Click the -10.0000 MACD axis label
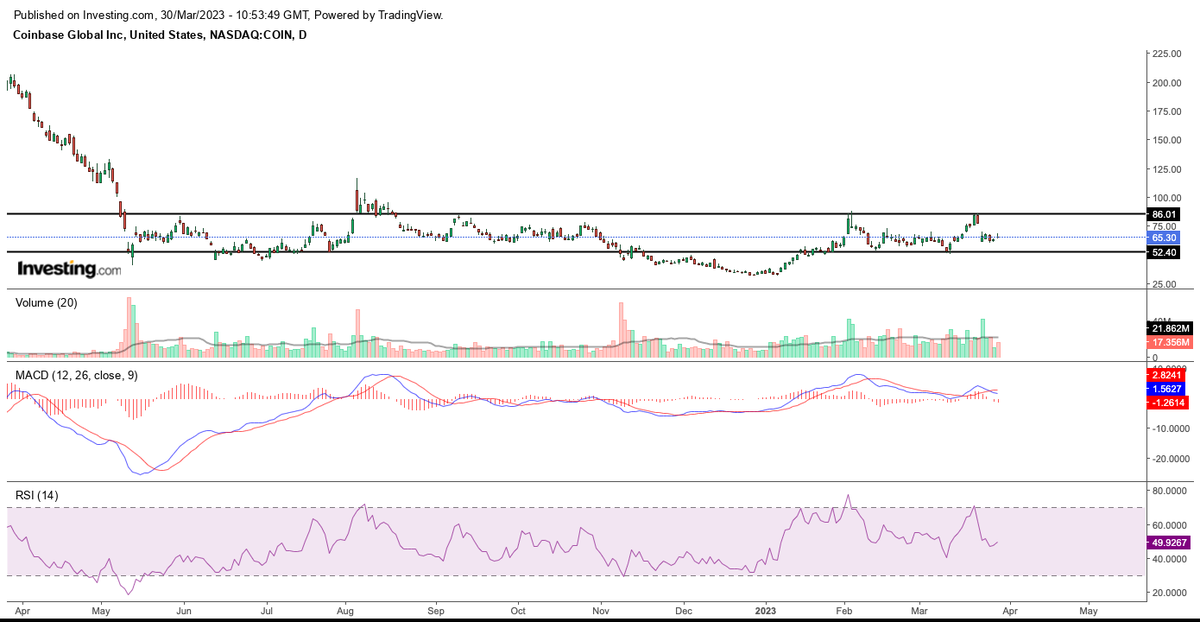 1171,428
